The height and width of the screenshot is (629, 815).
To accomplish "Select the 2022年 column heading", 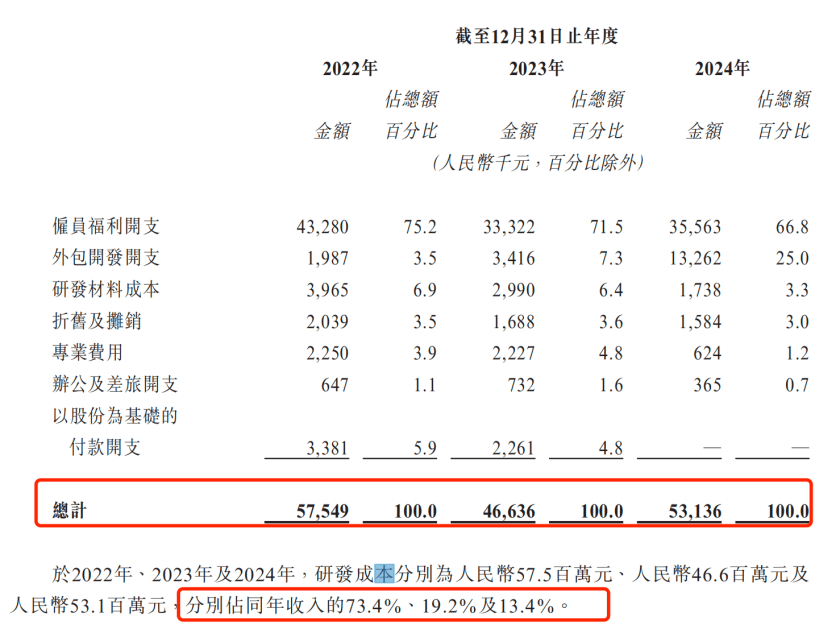I will [350, 69].
